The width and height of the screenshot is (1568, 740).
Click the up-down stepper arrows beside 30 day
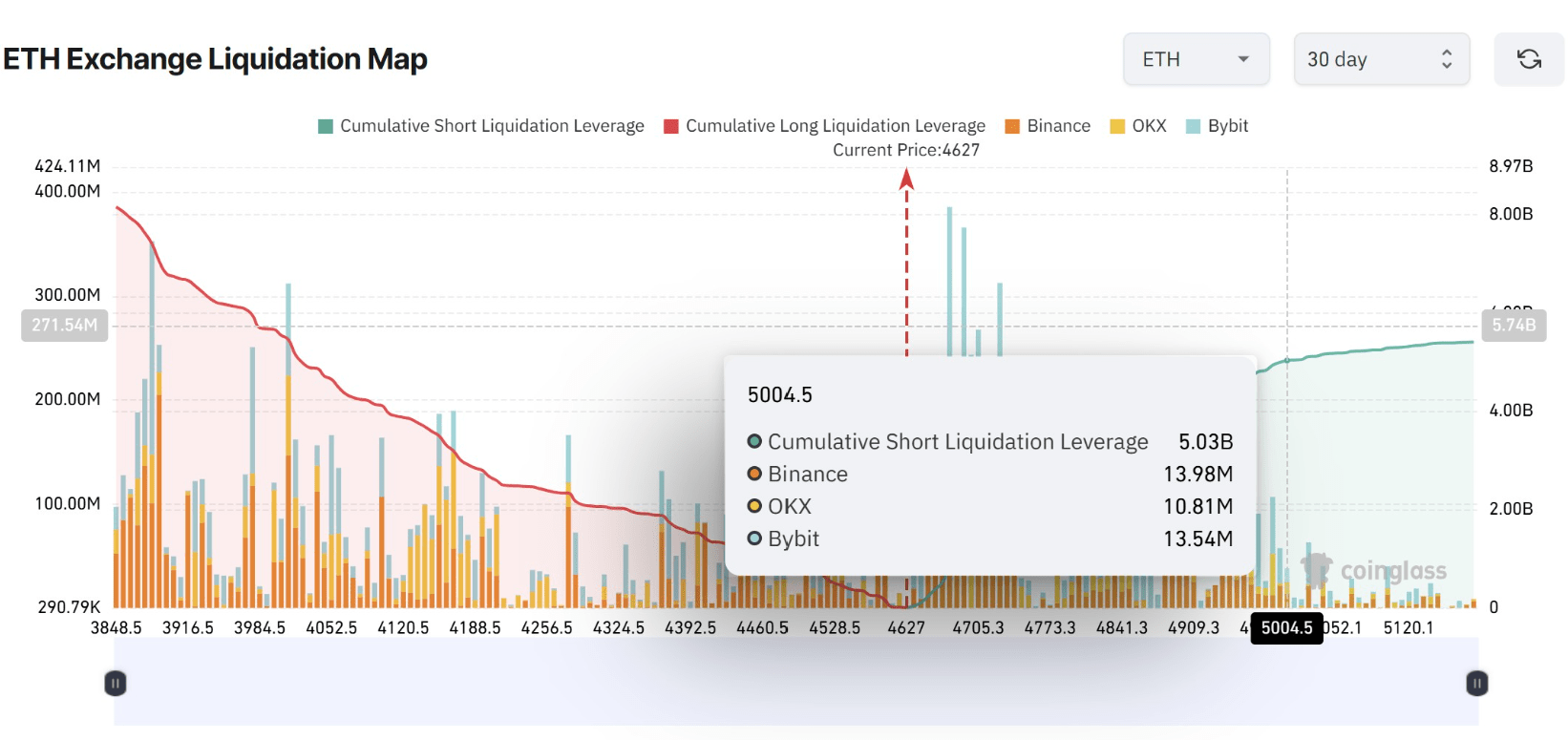point(1447,59)
